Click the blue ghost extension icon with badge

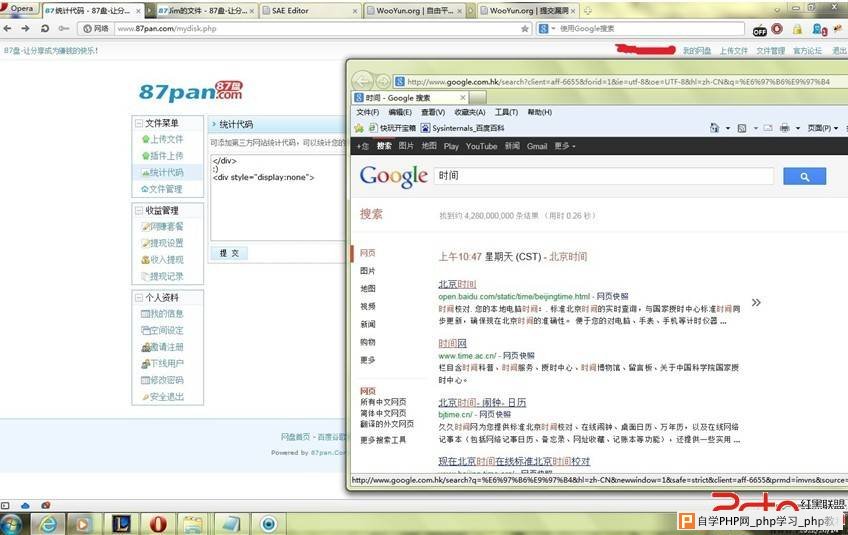(x=819, y=29)
